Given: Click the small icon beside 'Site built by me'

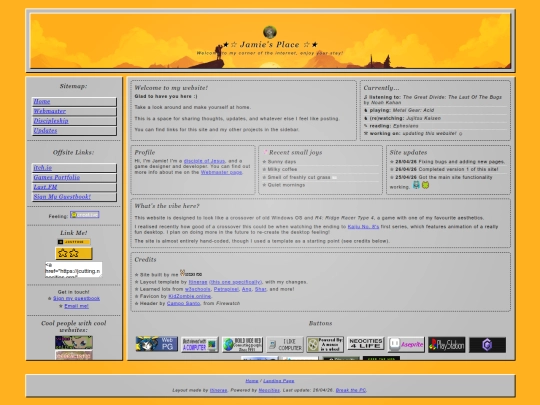Looking at the screenshot, I should tap(191, 273).
